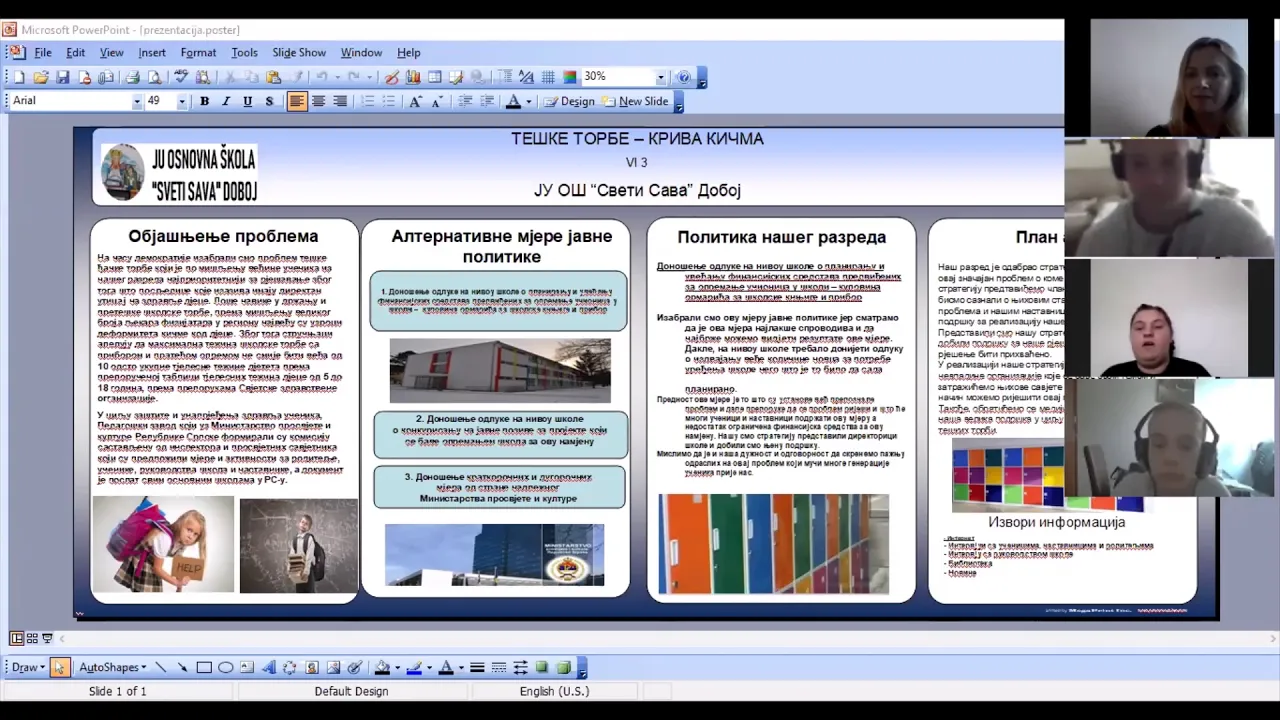Toggle text Shadow formatting

point(269,101)
